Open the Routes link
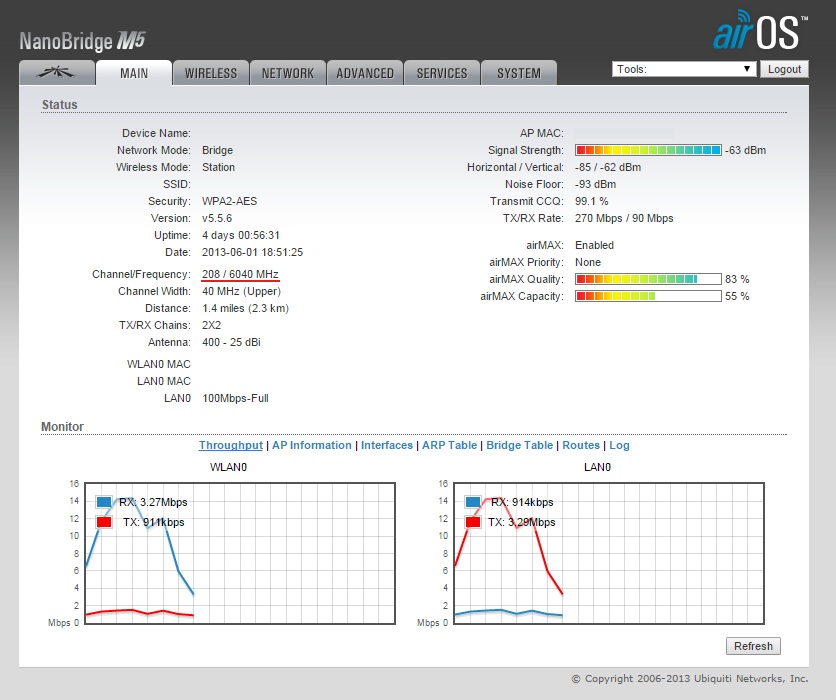The width and height of the screenshot is (836, 700). pyautogui.click(x=581, y=445)
